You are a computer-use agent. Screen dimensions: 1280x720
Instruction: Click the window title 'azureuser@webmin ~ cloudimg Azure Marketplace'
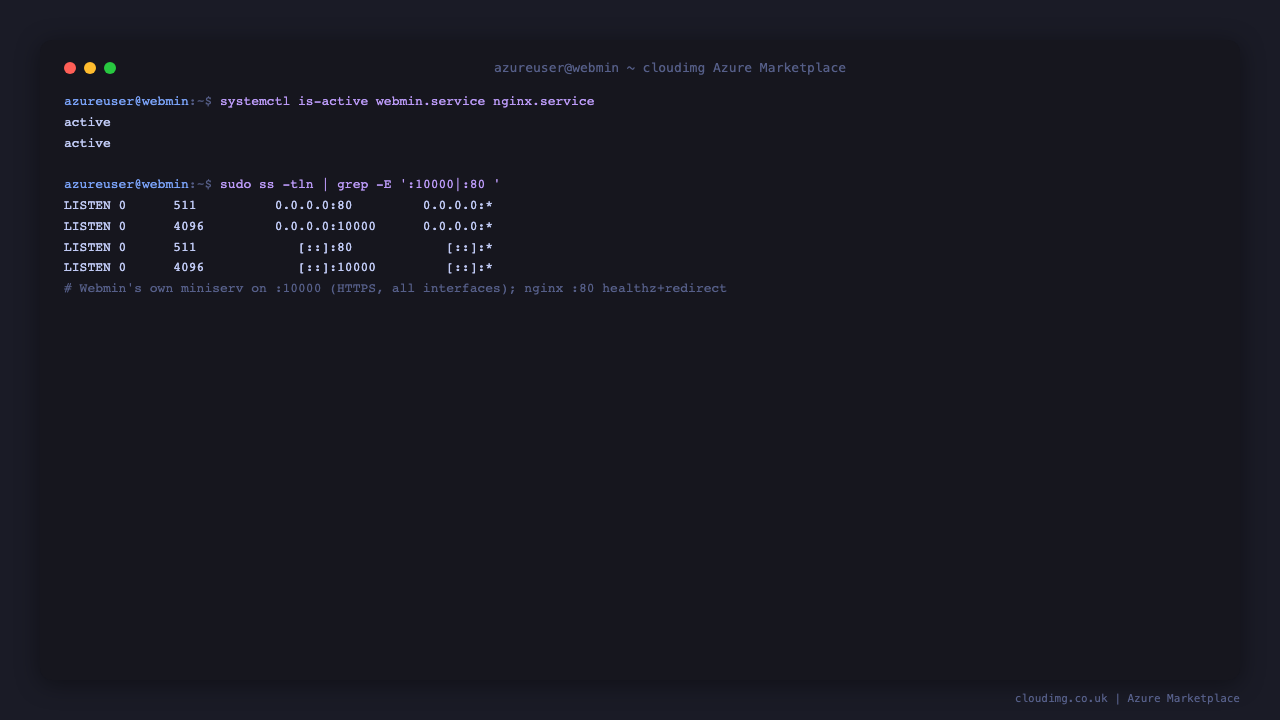coord(670,68)
